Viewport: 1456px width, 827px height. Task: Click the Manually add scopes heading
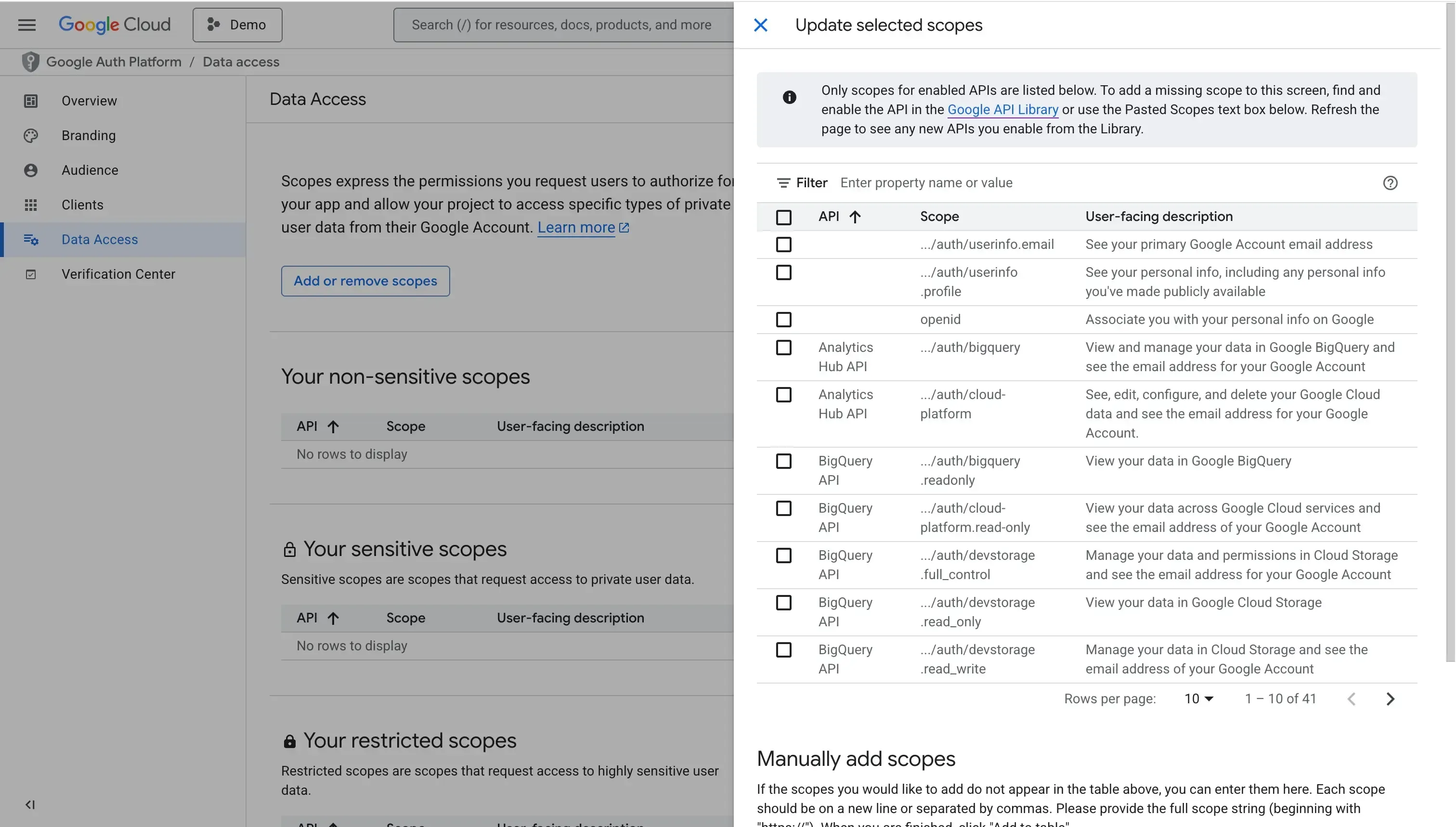[x=856, y=759]
